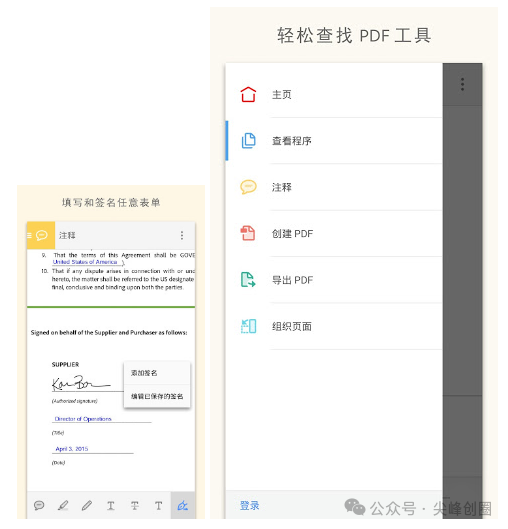
Task: Click the 登录 sign-in link
Action: pyautogui.click(x=250, y=505)
